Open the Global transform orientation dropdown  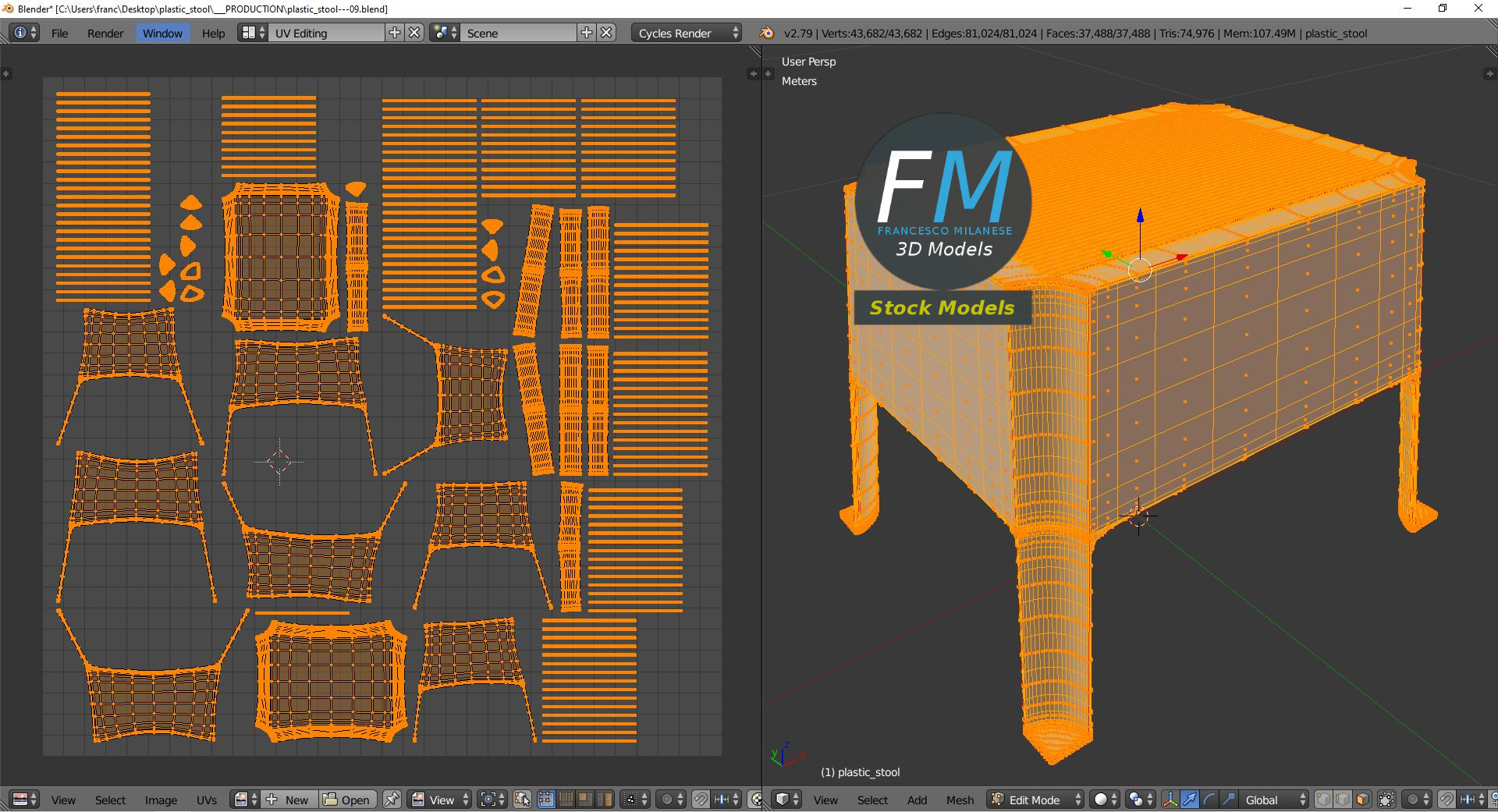[x=1274, y=800]
